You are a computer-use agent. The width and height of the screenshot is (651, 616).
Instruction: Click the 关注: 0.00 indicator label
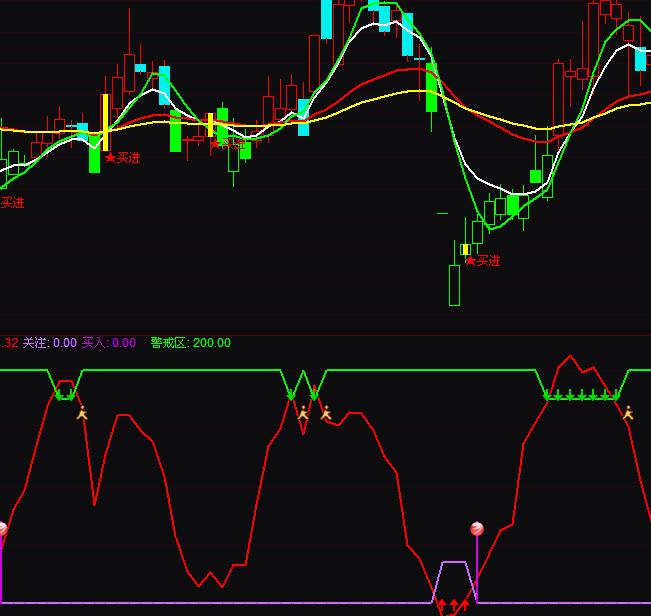(49, 343)
